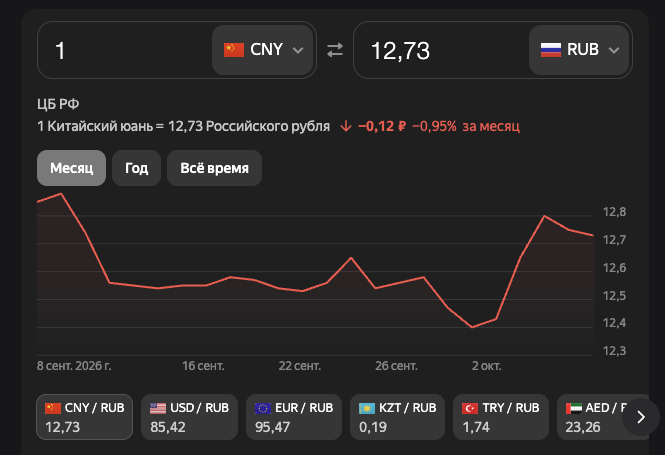Select the USD / RUB currency pair chip
The image size is (665, 455).
click(x=189, y=417)
